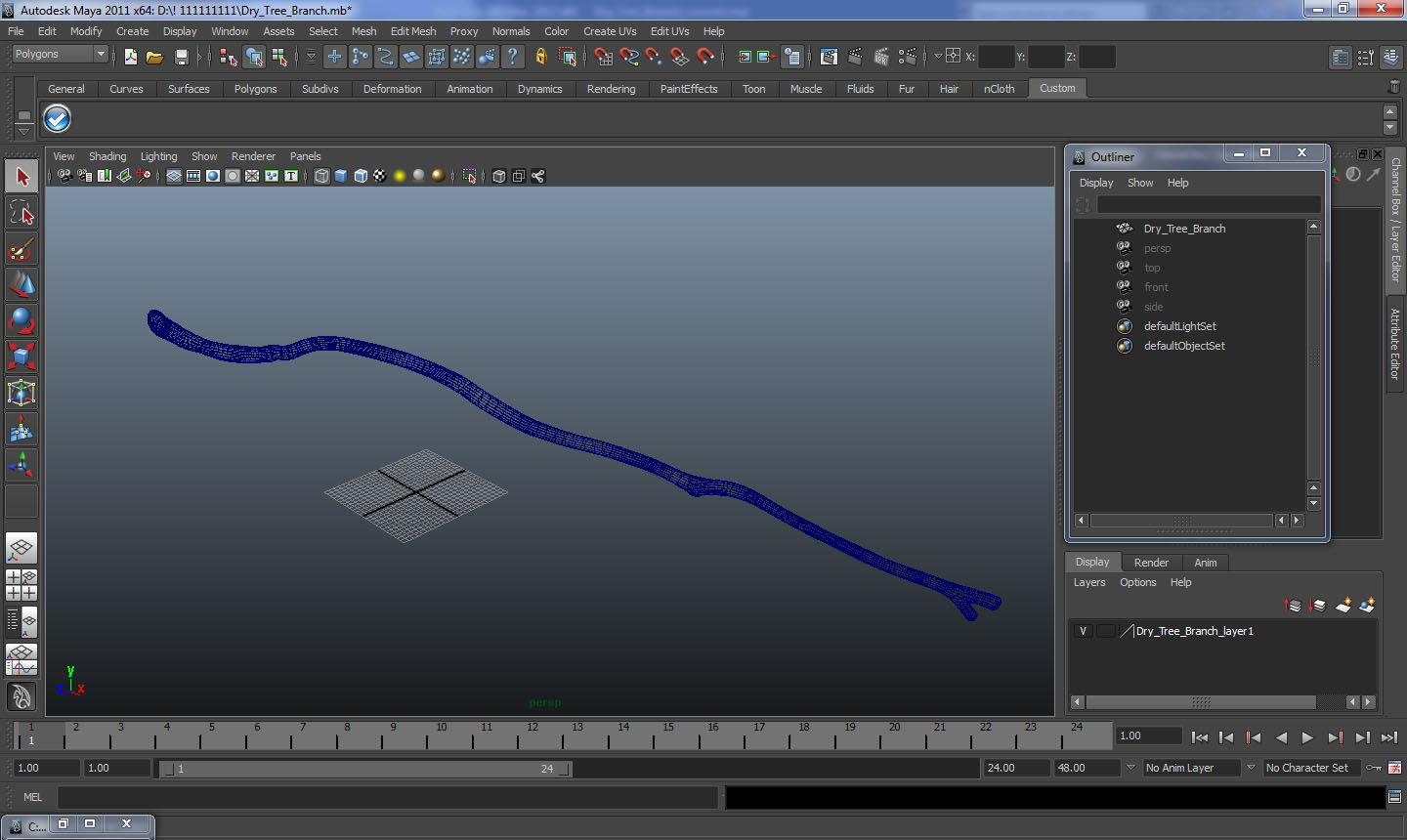Activate the Scale tool cube icon
Image resolution: width=1407 pixels, height=840 pixels.
(21, 357)
